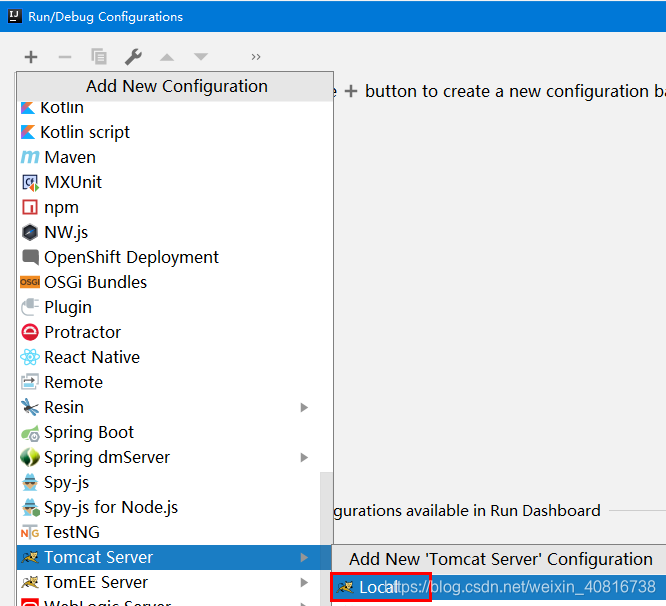666x606 pixels.
Task: Click the Resin dragonfly icon
Action: tap(30, 407)
